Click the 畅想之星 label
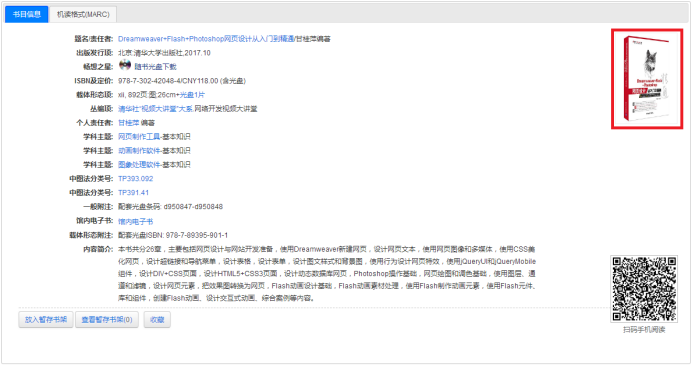The width and height of the screenshot is (692, 367). click(x=98, y=67)
